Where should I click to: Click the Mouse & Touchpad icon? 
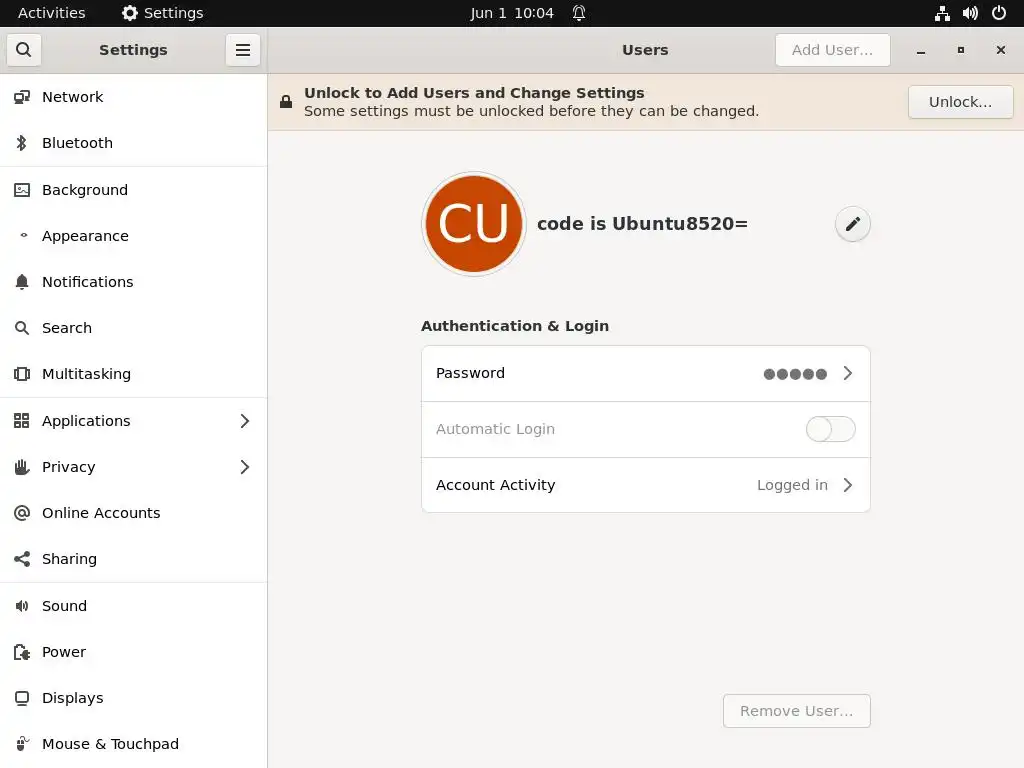[22, 744]
